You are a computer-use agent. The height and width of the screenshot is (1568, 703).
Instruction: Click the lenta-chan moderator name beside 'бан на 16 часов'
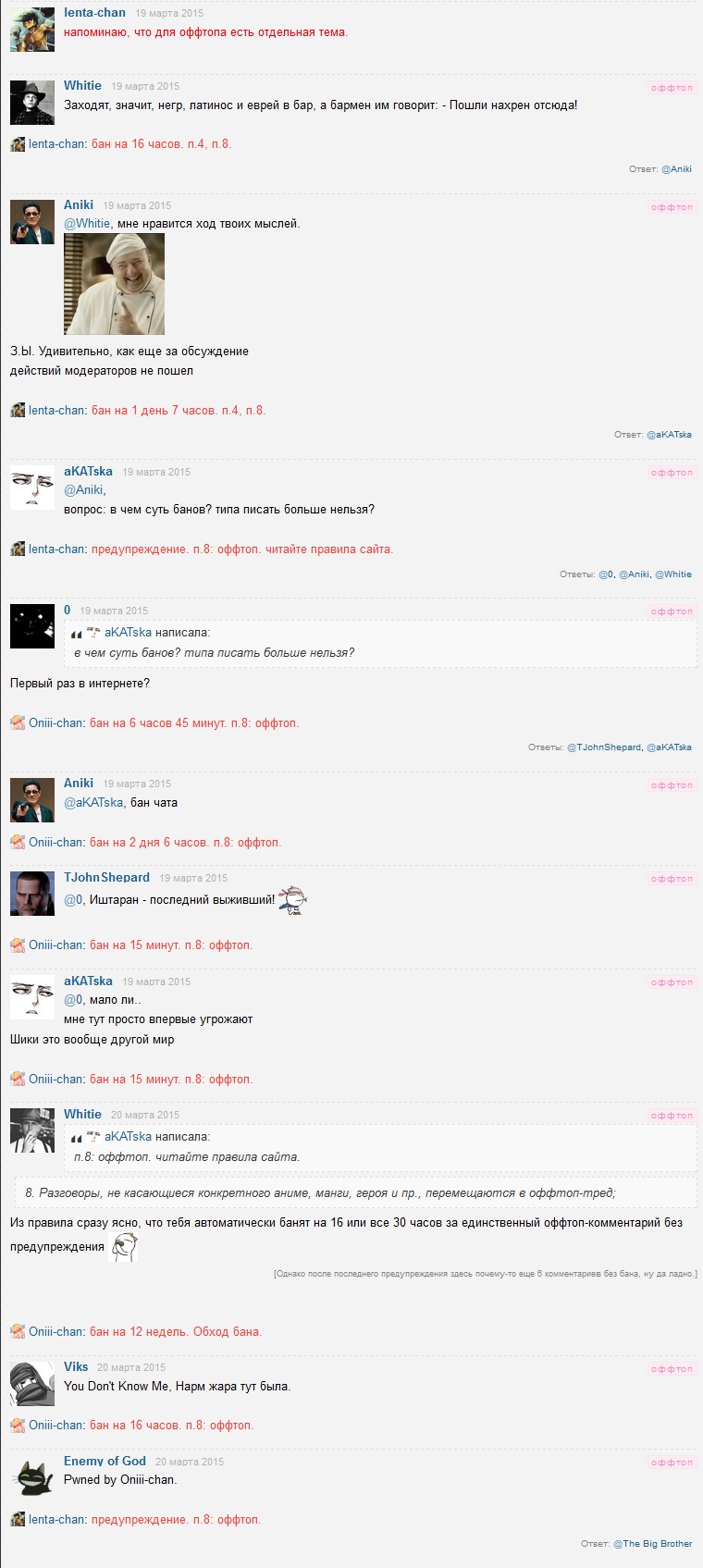pyautogui.click(x=56, y=144)
